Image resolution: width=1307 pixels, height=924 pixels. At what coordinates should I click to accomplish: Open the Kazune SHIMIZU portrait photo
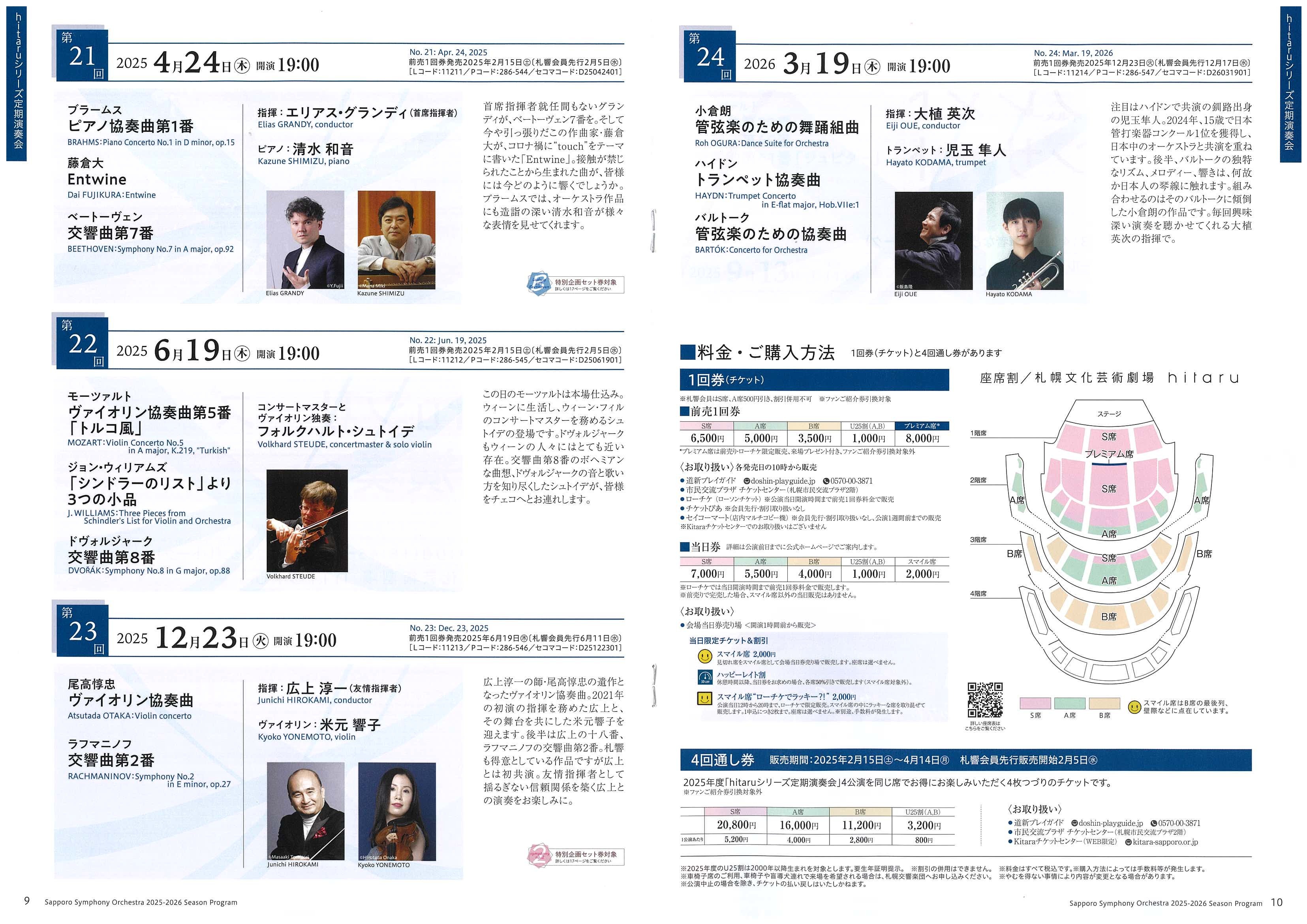pos(396,240)
